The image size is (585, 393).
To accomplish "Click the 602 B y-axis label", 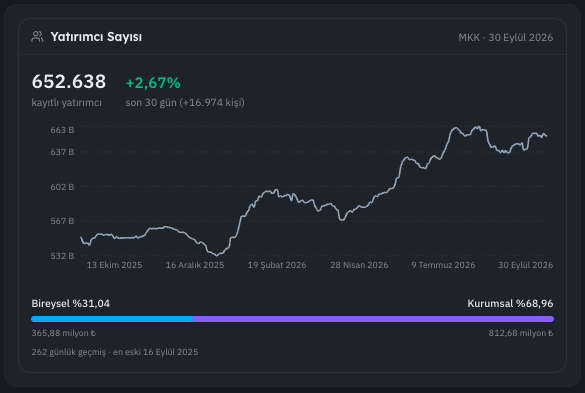I will [62, 187].
